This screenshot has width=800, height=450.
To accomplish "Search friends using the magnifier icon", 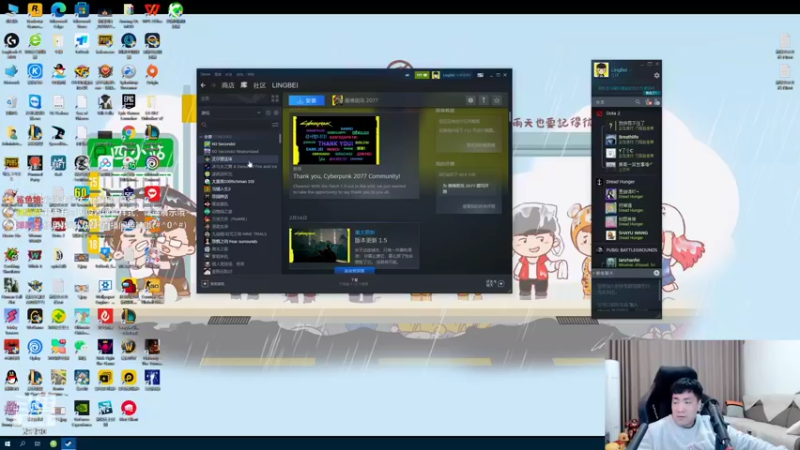I will 637,102.
